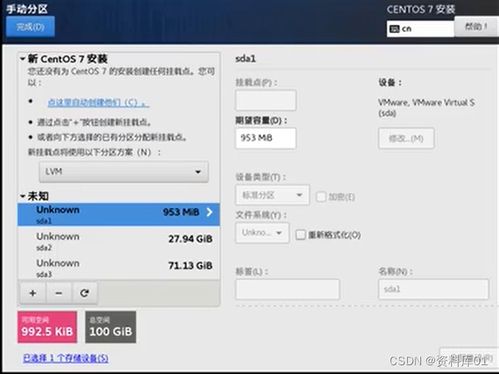Viewport: 499px width, 374px height.
Task: Click the plus icon to add mount point
Action: 33,293
